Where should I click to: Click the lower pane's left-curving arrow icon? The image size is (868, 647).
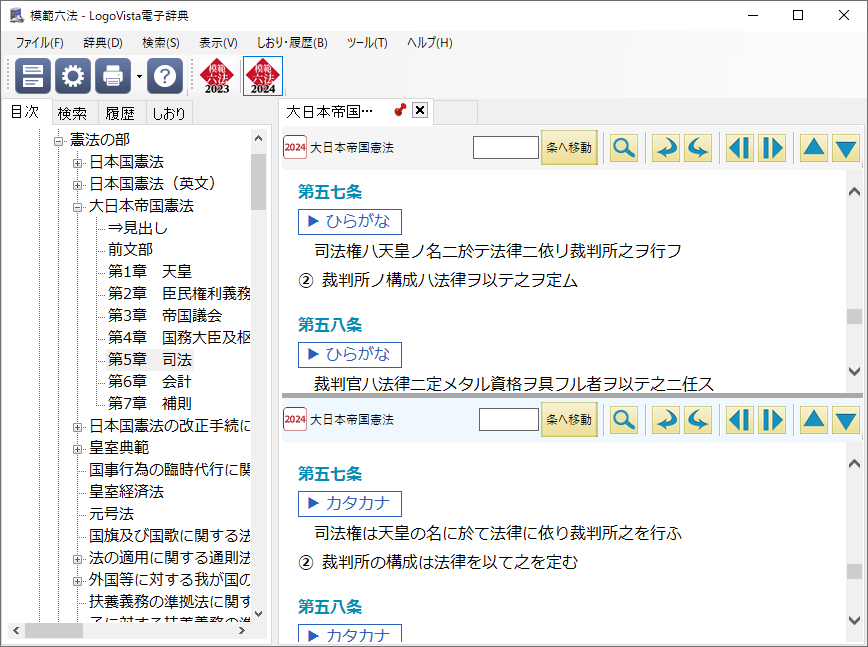698,420
